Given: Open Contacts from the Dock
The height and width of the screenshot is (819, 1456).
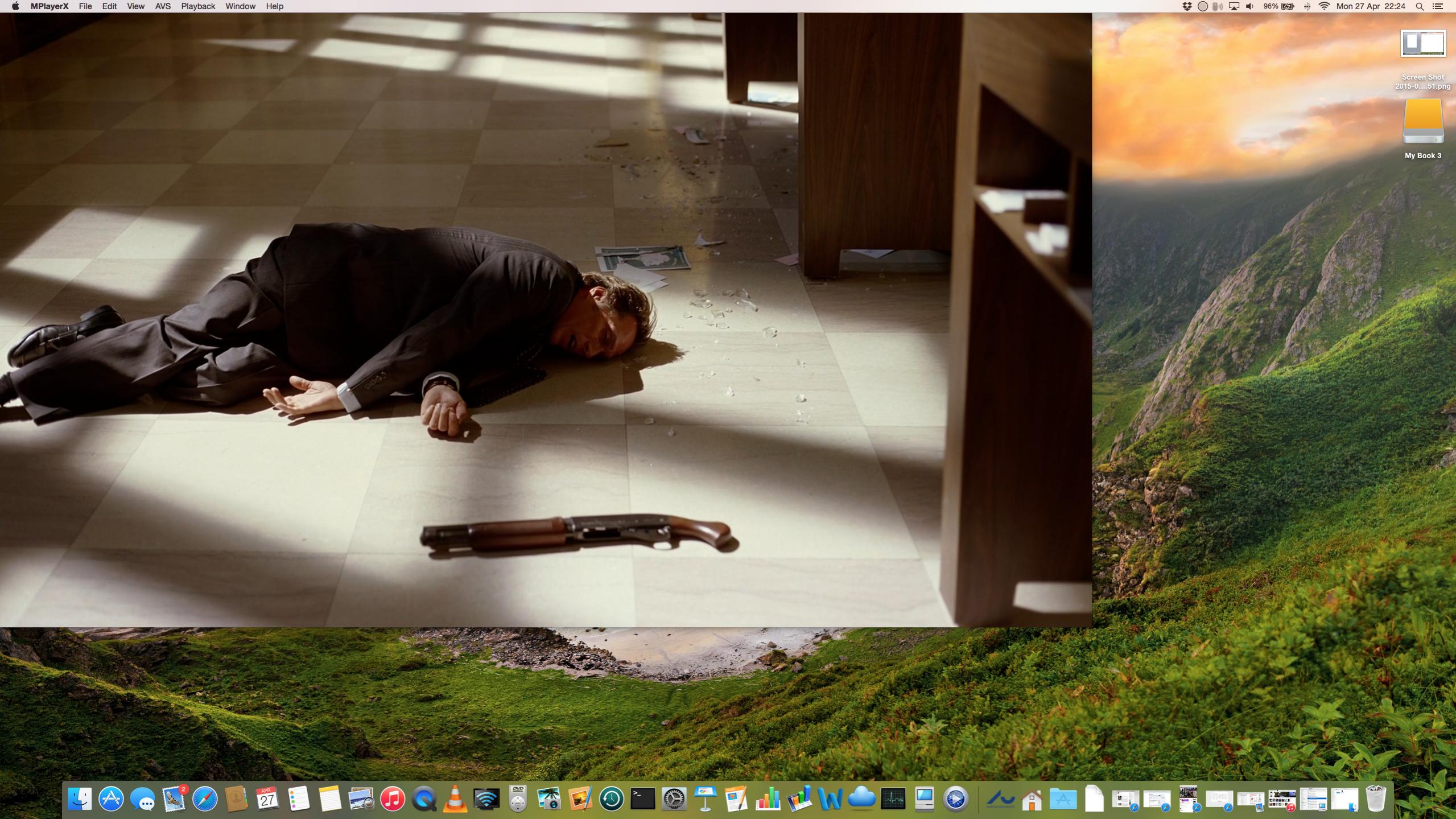Looking at the screenshot, I should (x=236, y=799).
